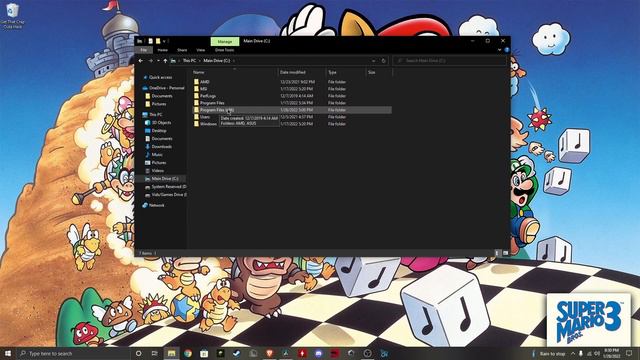
Task: Open Customize Quick Access Toolbar dropdown
Action: point(164,41)
